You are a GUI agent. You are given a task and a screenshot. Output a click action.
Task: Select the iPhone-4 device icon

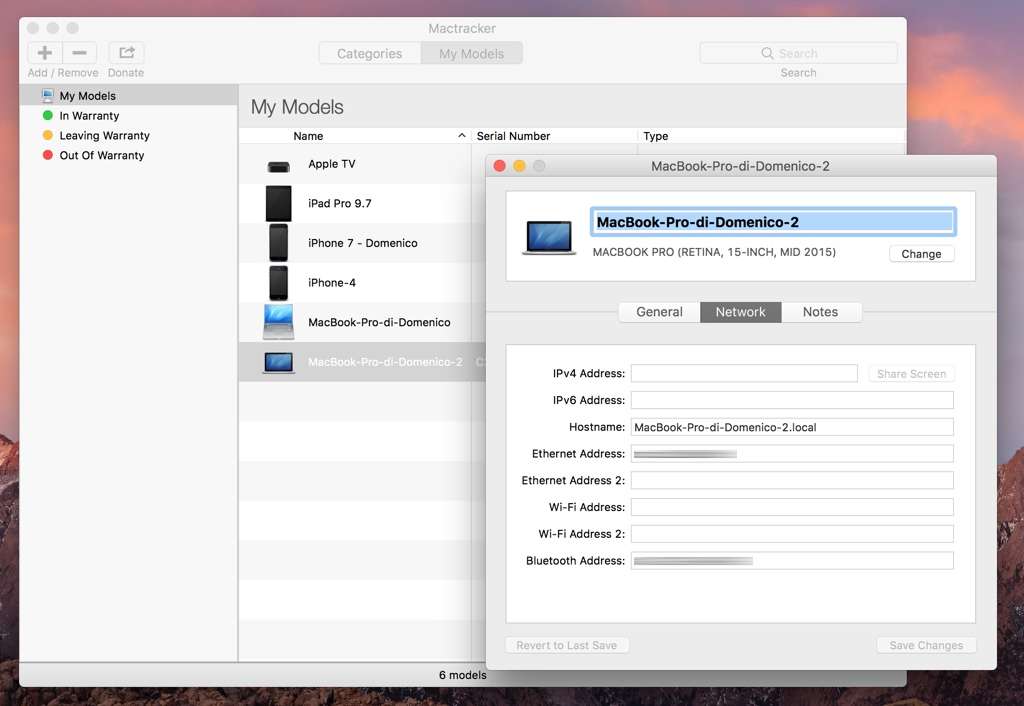coord(278,283)
